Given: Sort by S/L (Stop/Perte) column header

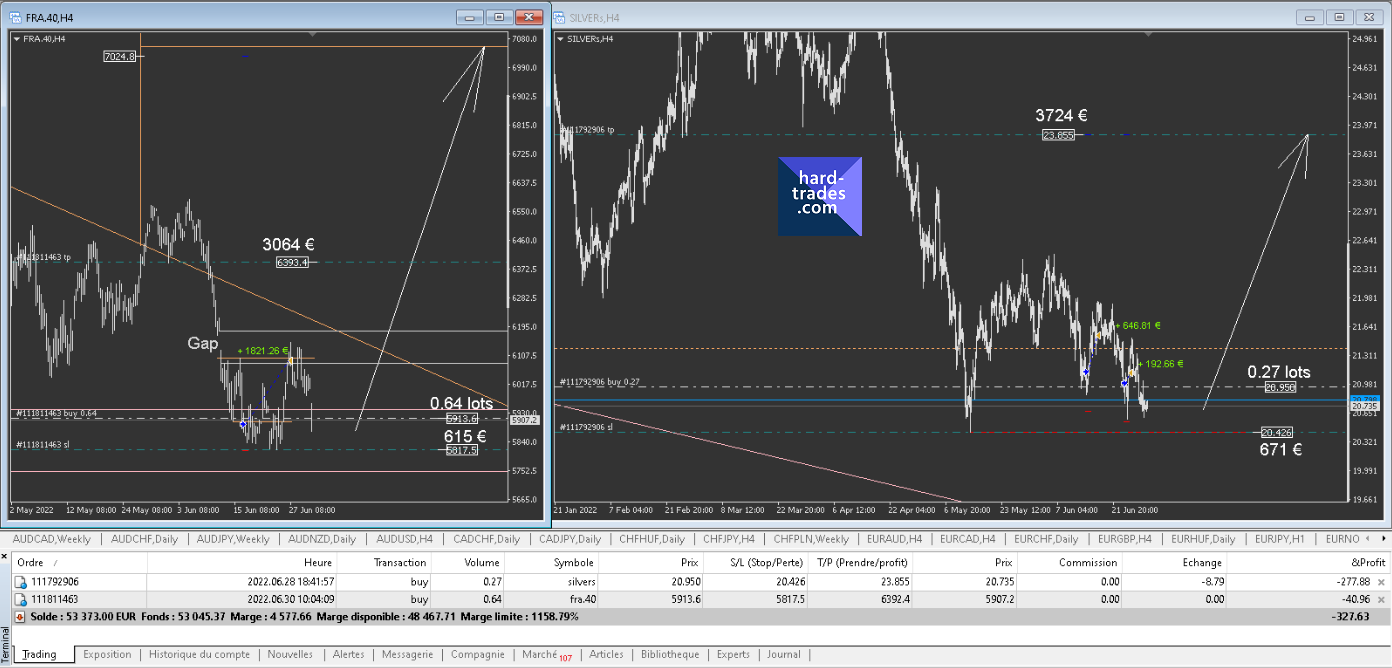Looking at the screenshot, I should pos(753,562).
